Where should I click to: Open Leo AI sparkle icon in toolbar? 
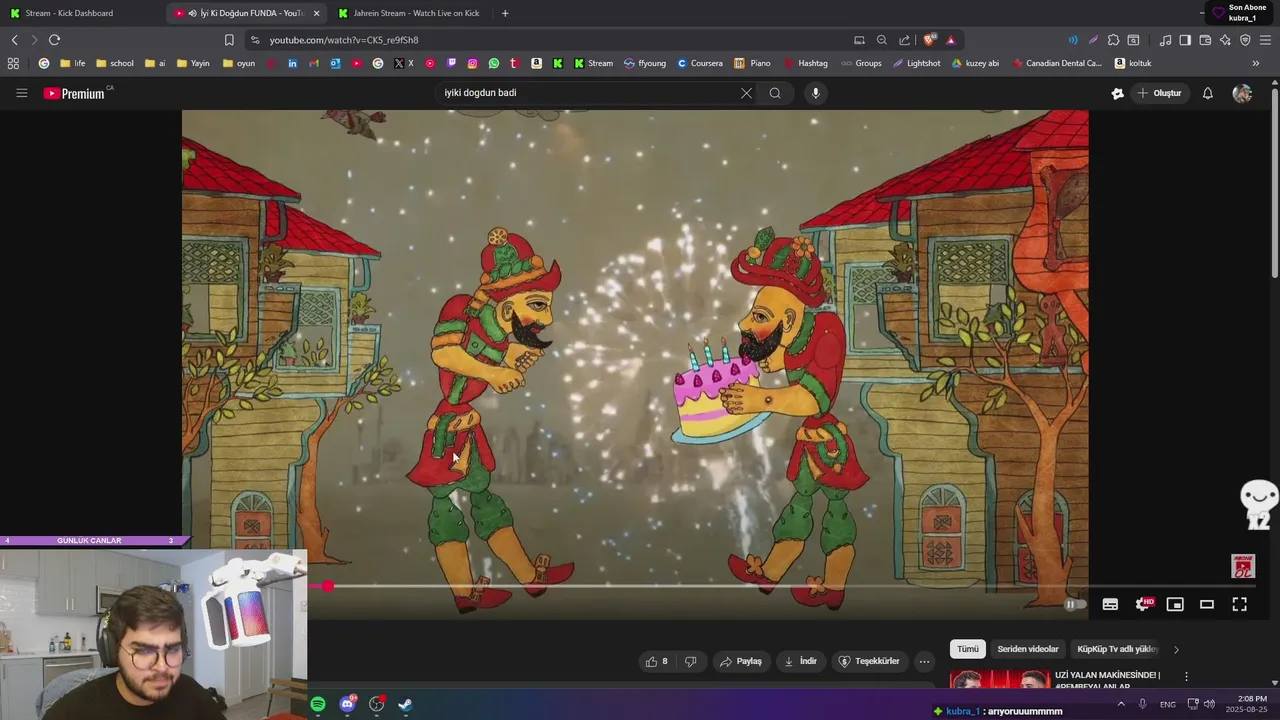coord(1225,40)
